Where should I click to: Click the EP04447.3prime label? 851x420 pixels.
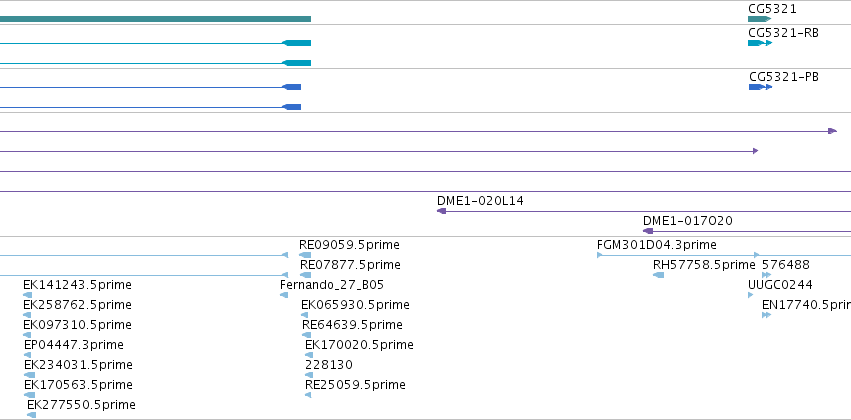pyautogui.click(x=74, y=345)
